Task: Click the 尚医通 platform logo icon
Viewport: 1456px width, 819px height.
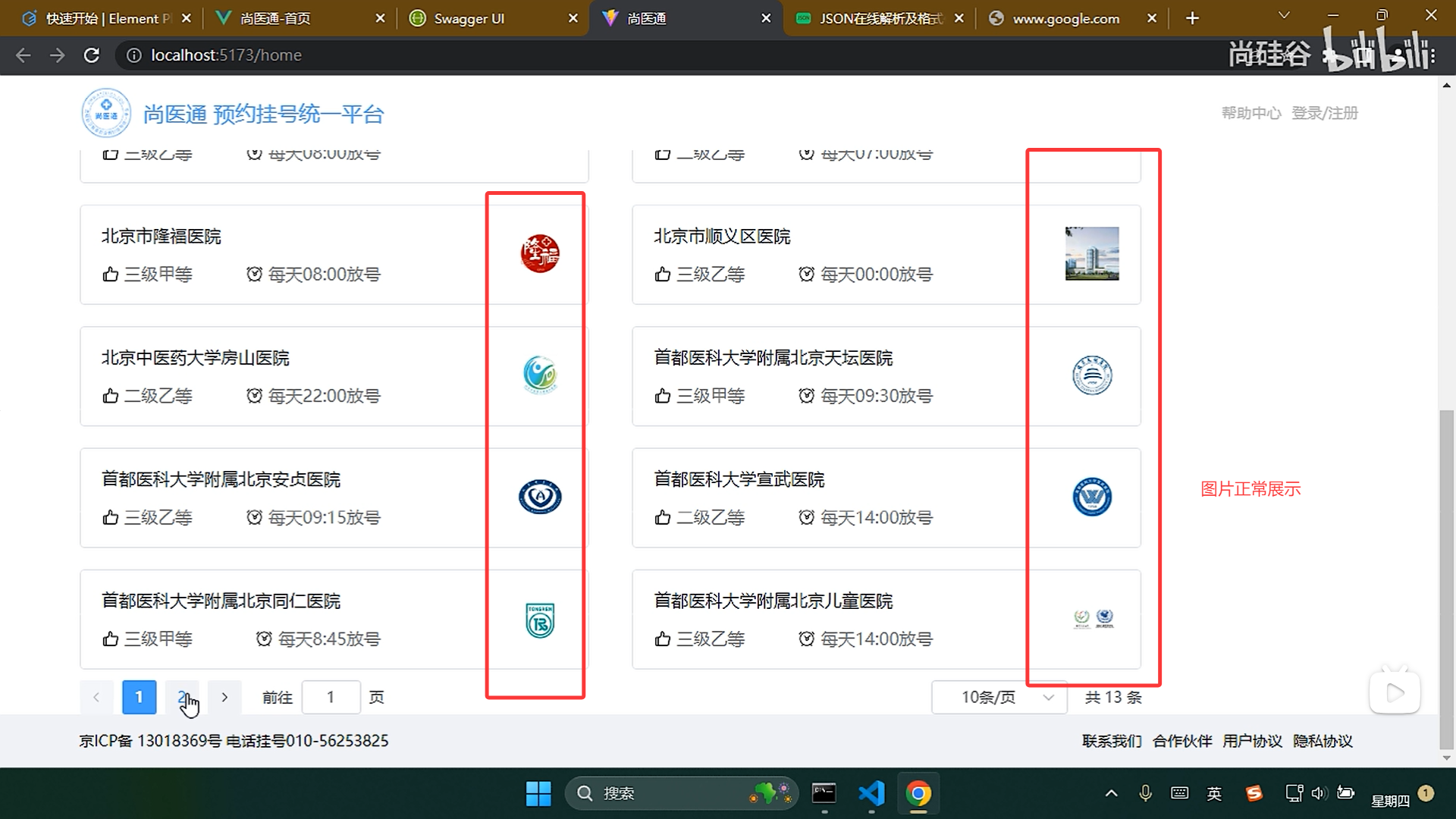Action: pyautogui.click(x=106, y=112)
